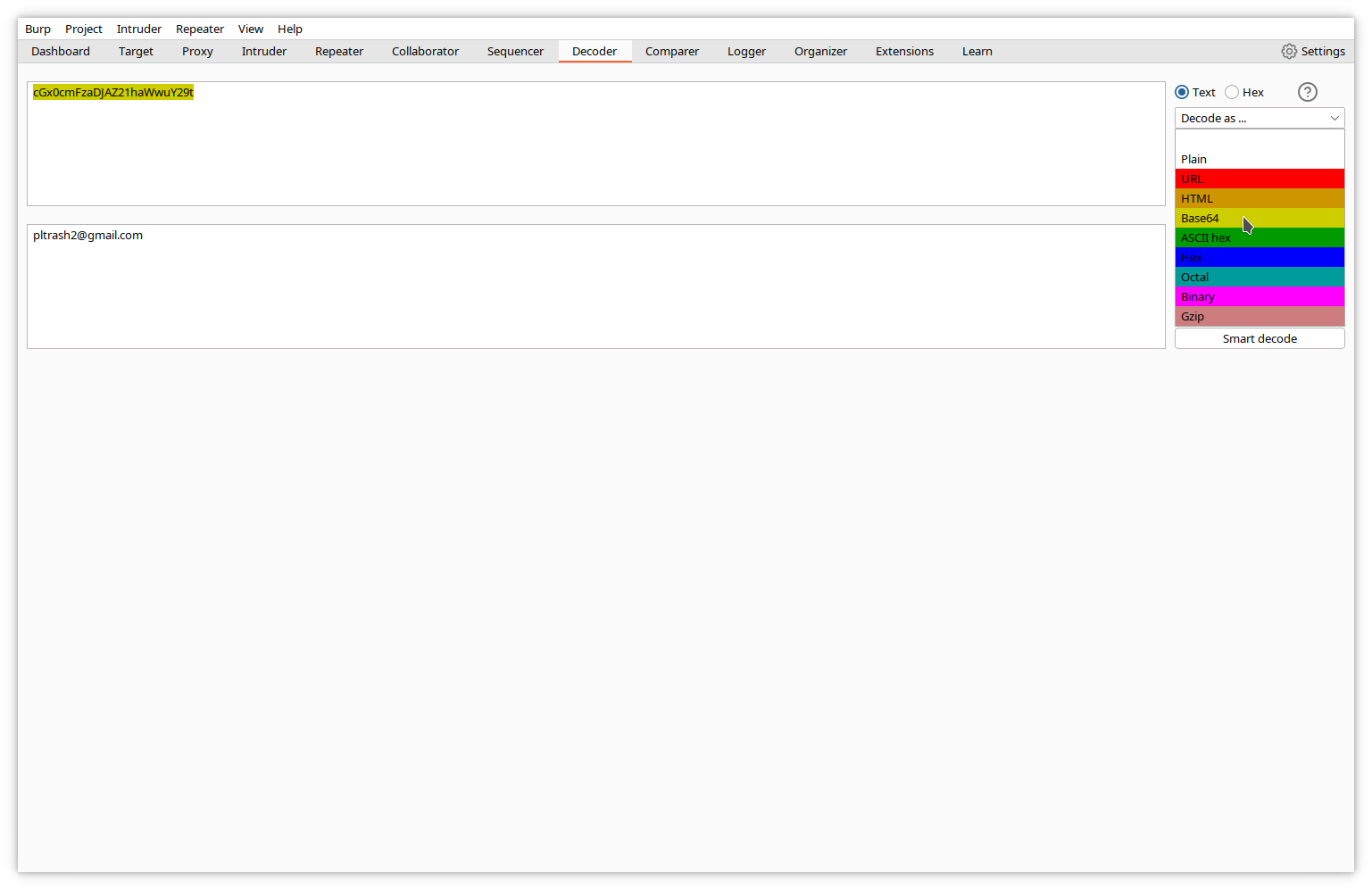
Task: Choose Hex option in the decode list
Action: pyautogui.click(x=1260, y=257)
